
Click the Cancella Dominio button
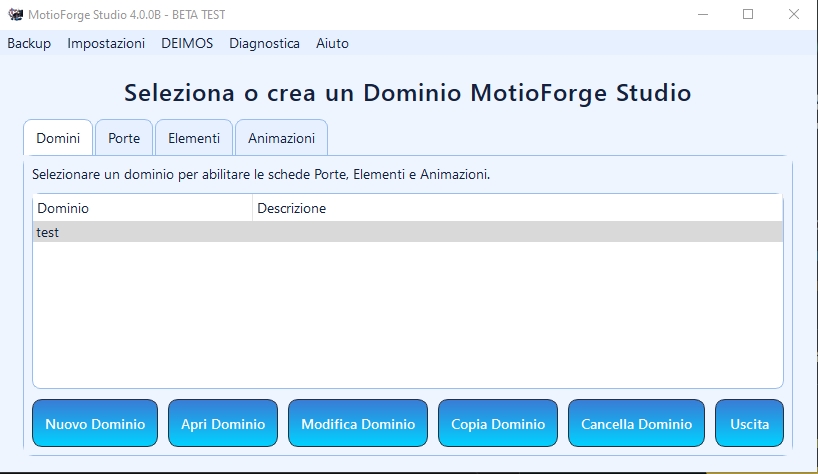[636, 423]
